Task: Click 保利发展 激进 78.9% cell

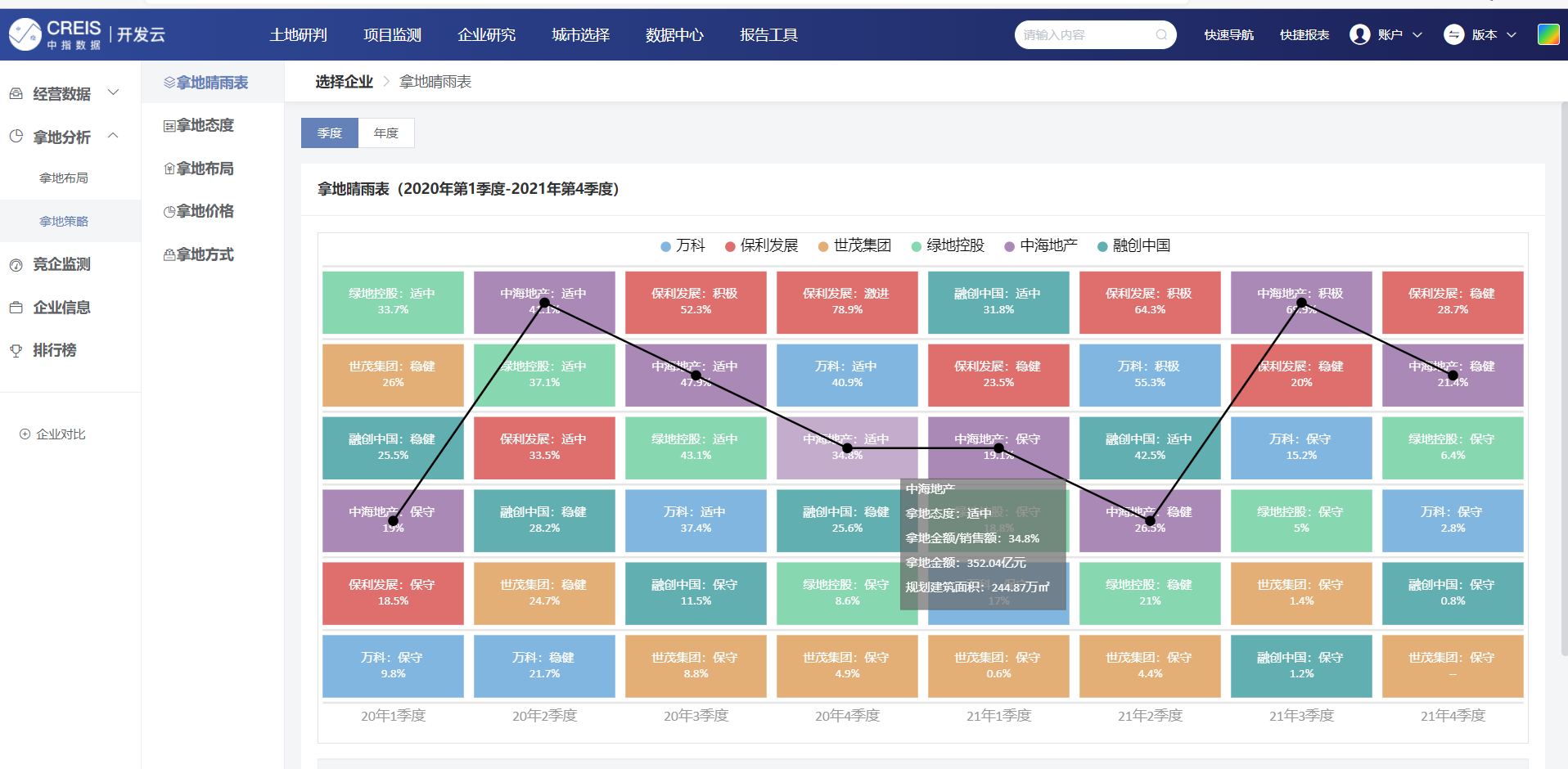Action: [847, 302]
